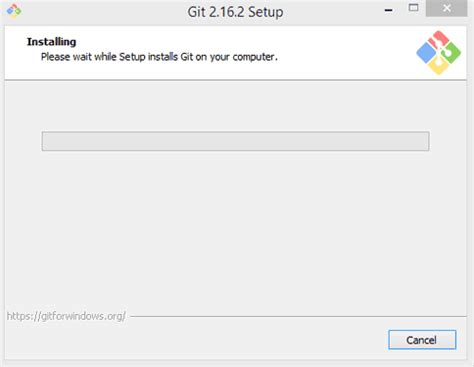Click the yellow diamond of Git logo
The width and height of the screenshot is (474, 367).
click(438, 66)
